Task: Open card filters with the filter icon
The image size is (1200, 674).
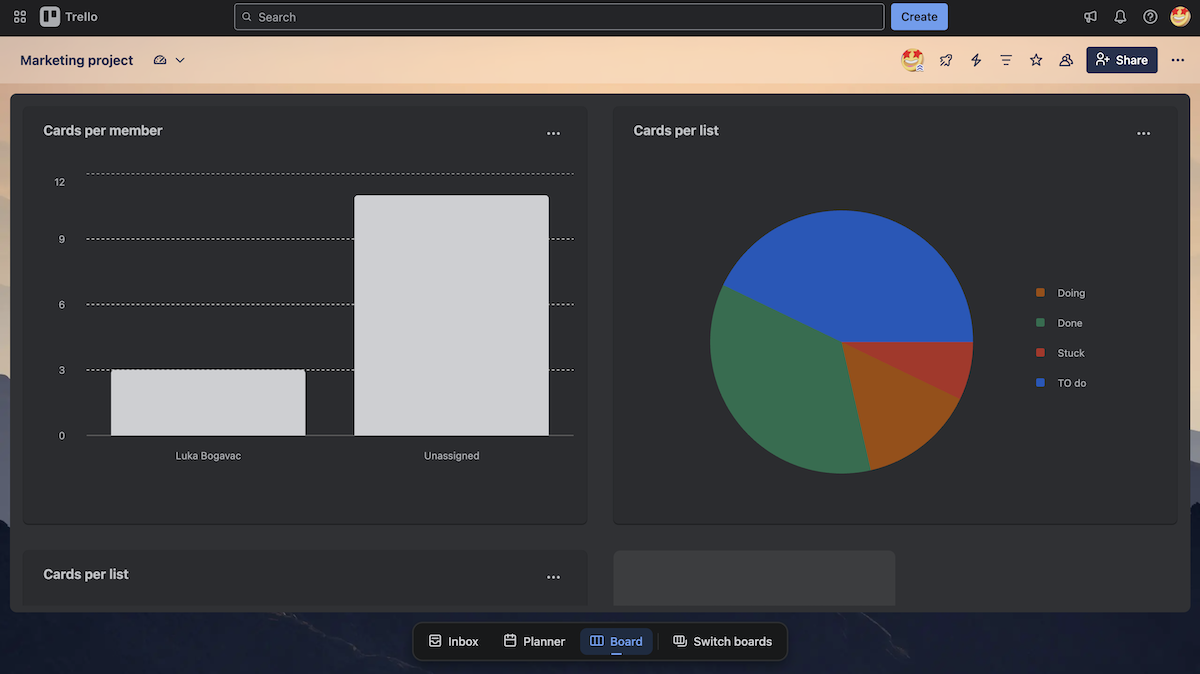Action: tap(1006, 60)
